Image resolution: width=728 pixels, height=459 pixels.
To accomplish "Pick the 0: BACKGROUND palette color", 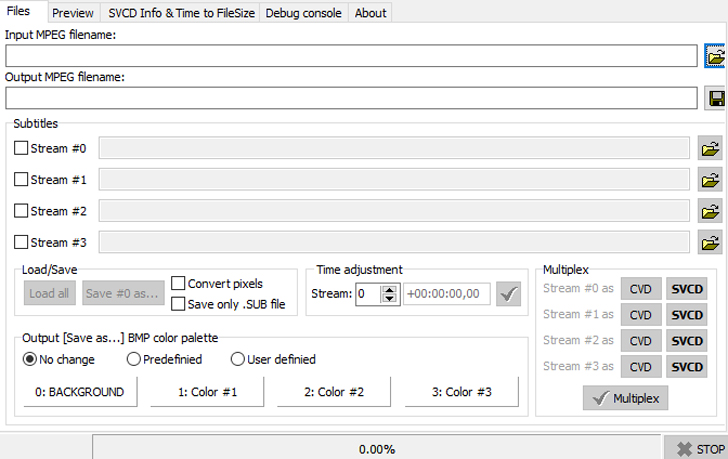I will point(80,392).
